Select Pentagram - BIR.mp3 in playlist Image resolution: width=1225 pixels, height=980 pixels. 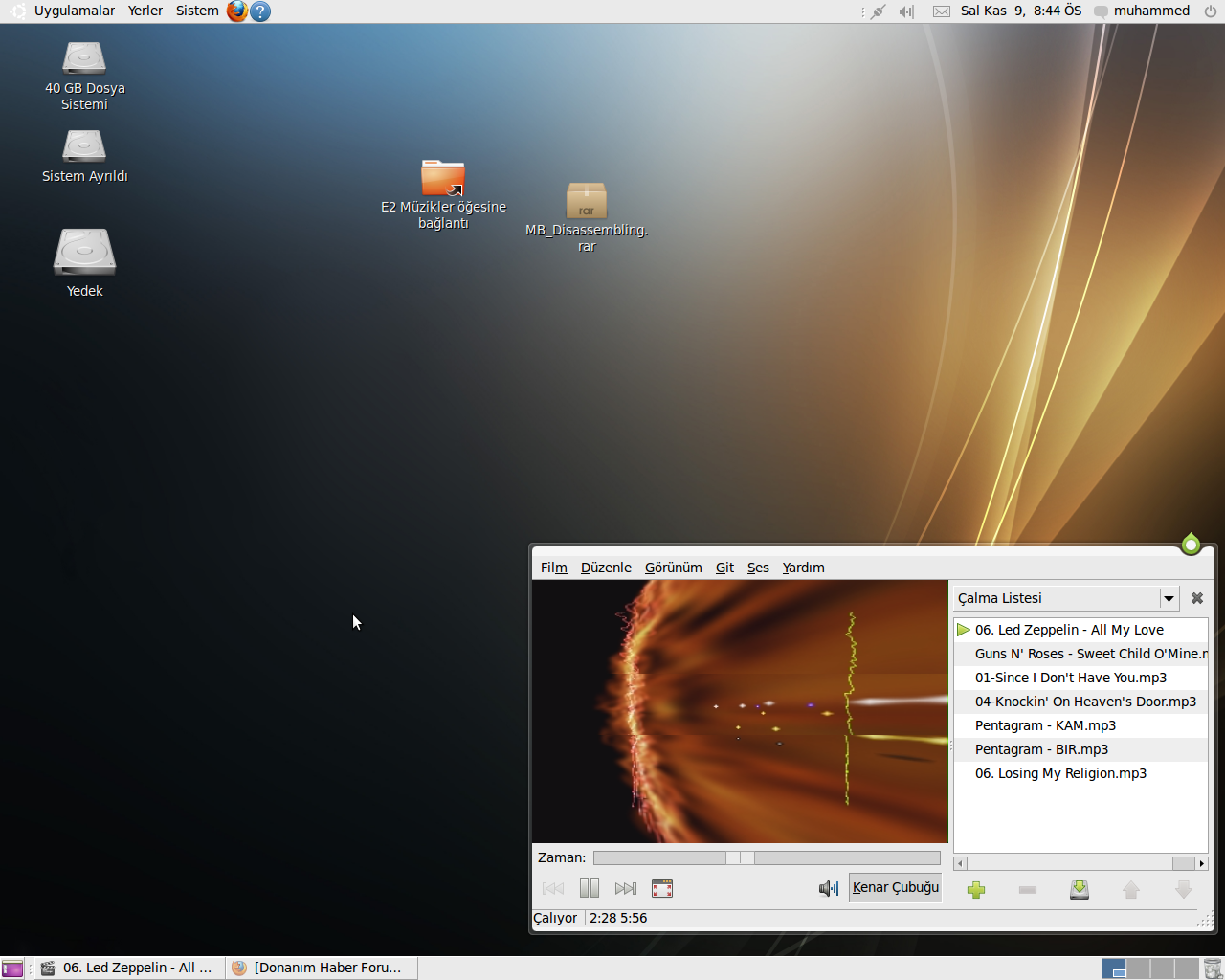coord(1080,749)
